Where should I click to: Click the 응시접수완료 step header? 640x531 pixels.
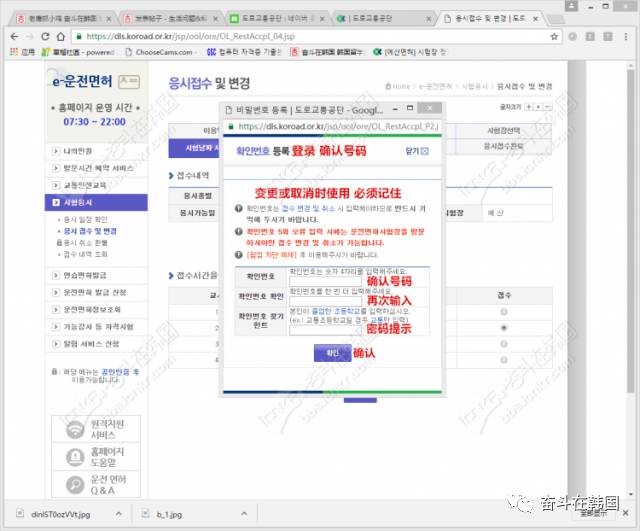504,146
